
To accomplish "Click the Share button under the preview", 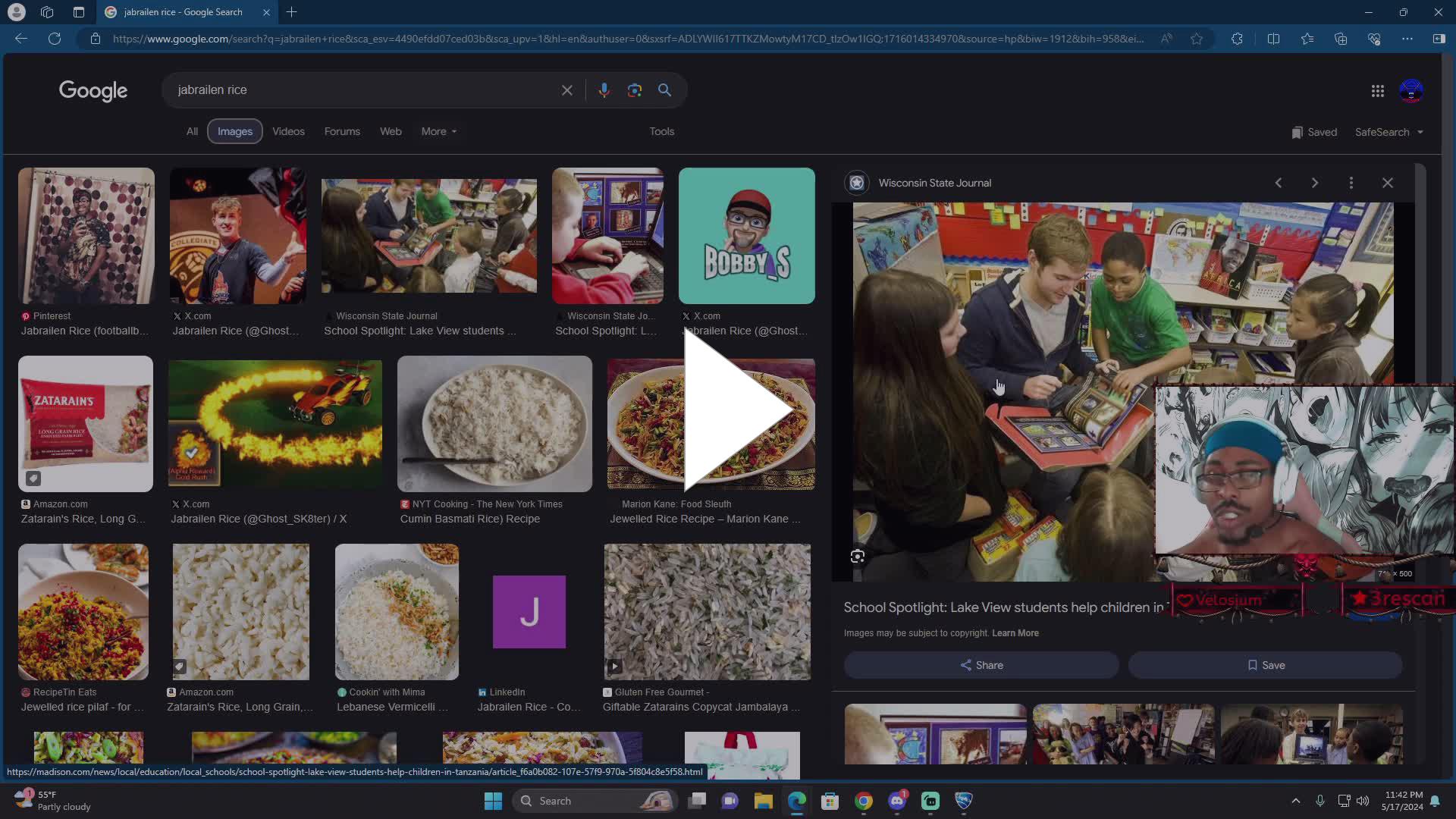I will [x=981, y=665].
